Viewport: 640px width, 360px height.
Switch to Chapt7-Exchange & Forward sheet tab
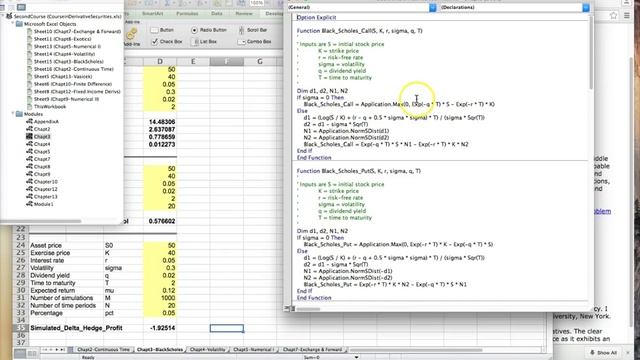coord(312,350)
